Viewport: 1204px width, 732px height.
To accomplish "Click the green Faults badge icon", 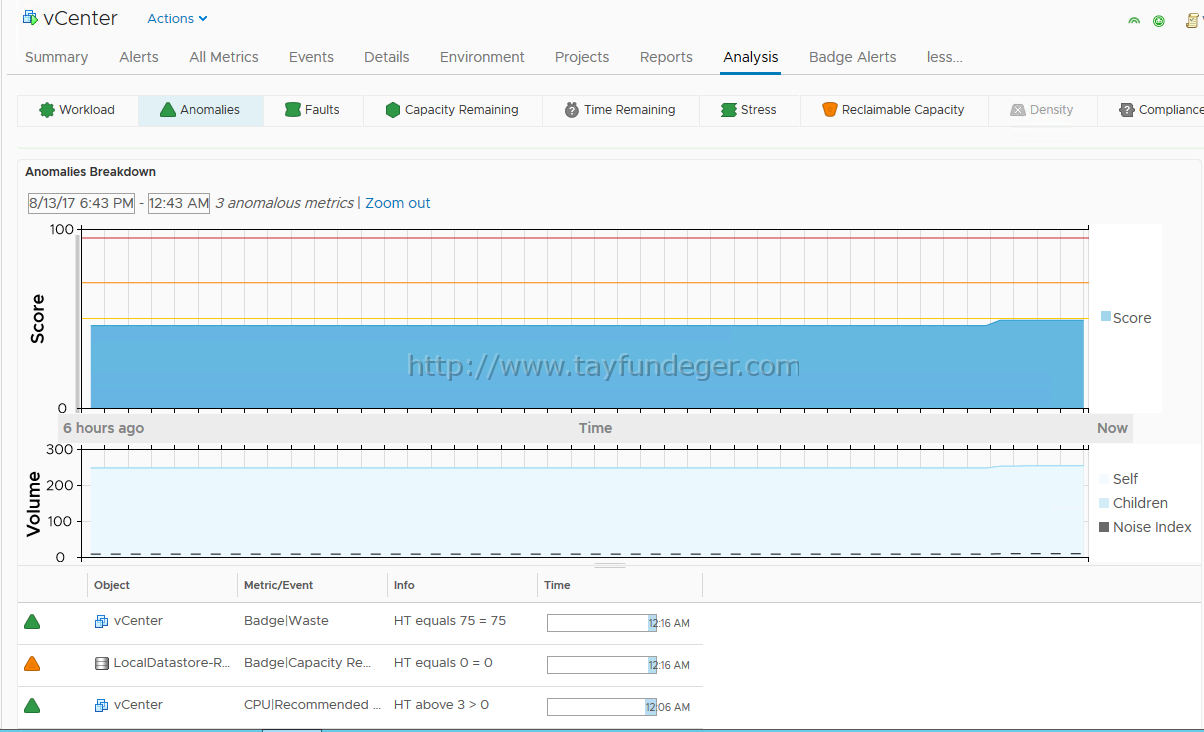I will 293,110.
